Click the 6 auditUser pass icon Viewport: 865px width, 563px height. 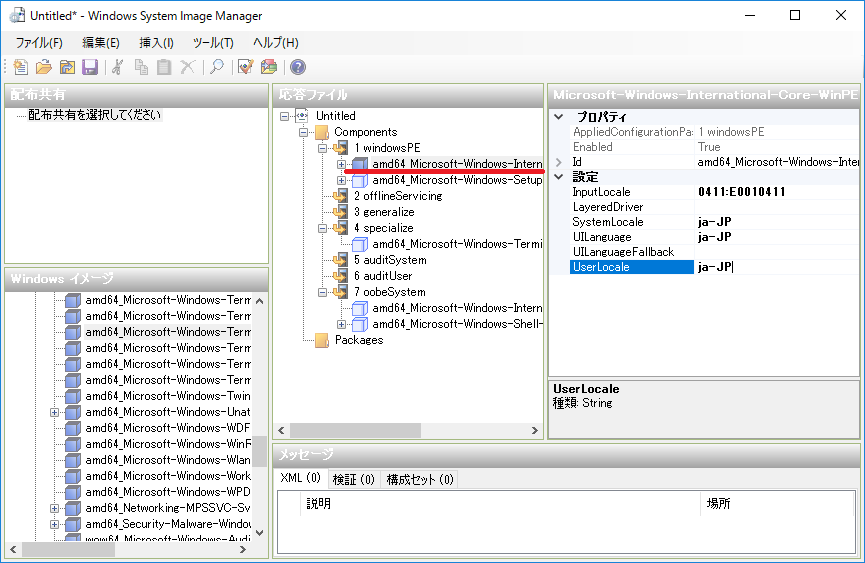[341, 276]
